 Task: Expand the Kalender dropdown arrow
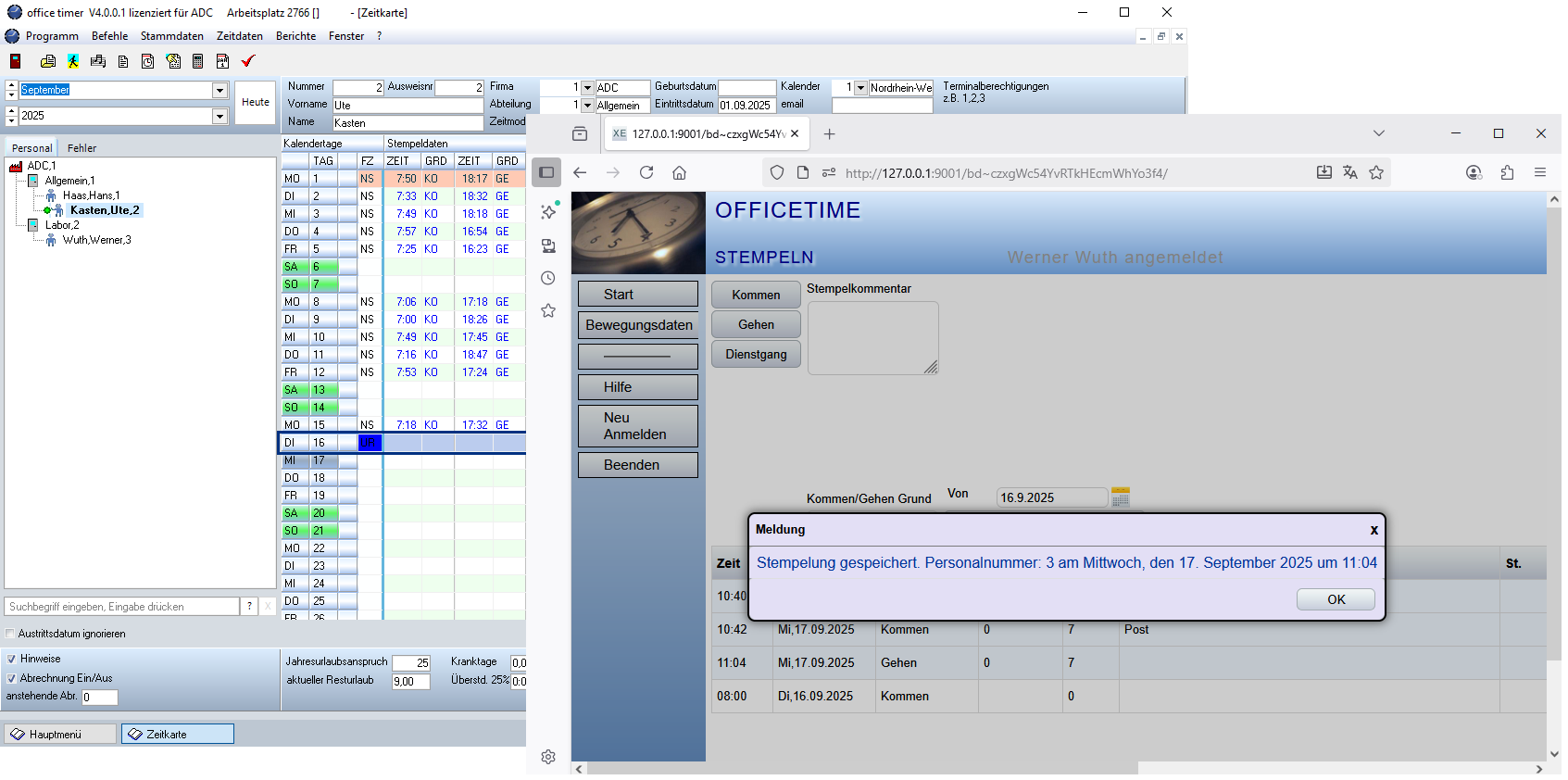pyautogui.click(x=860, y=88)
